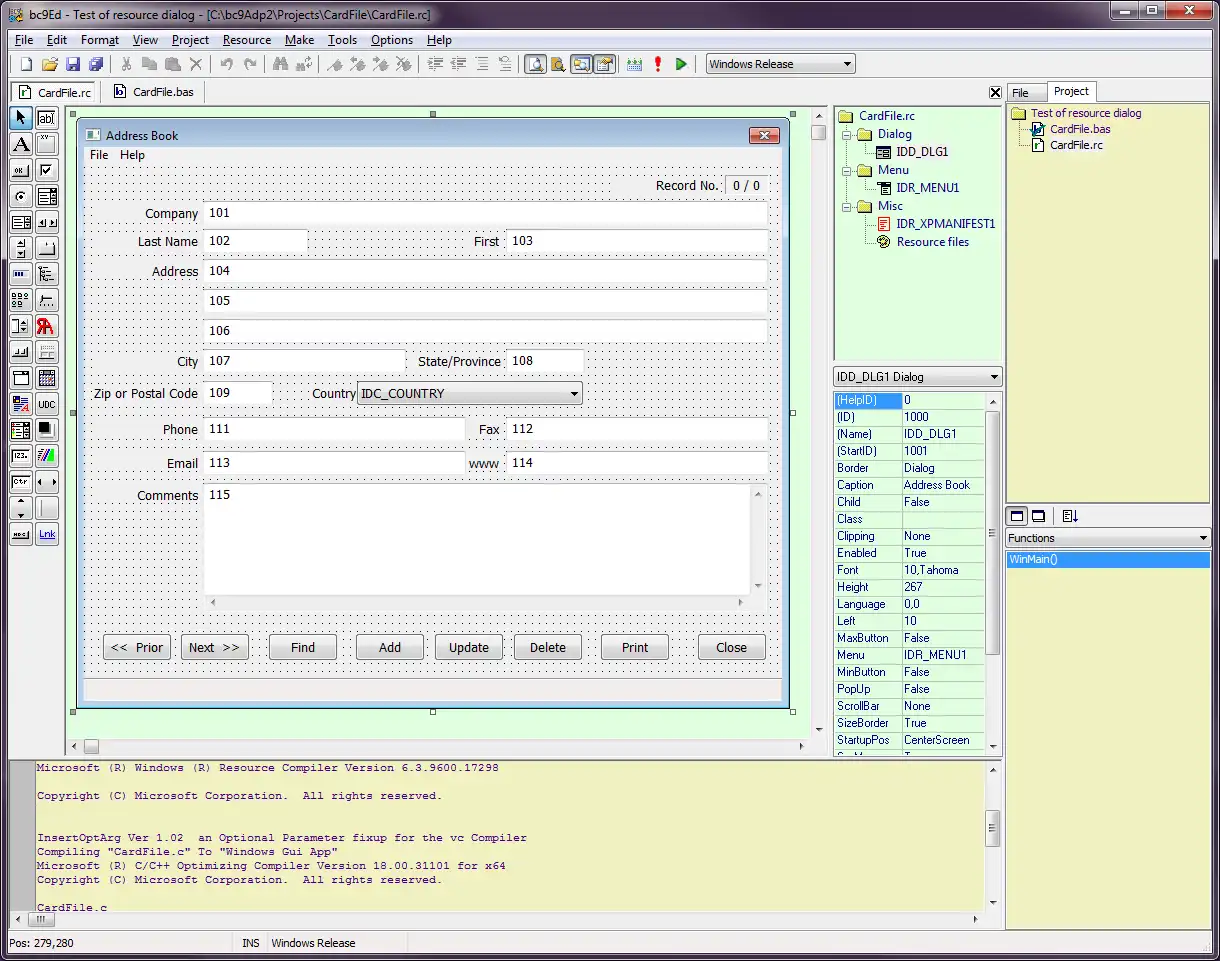
Task: Toggle the magnifier preview toolbar button
Action: [535, 64]
